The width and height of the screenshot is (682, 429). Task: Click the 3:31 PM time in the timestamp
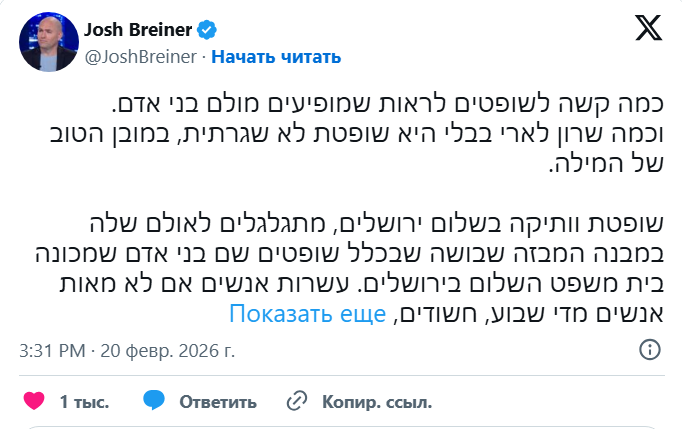[x=54, y=351]
